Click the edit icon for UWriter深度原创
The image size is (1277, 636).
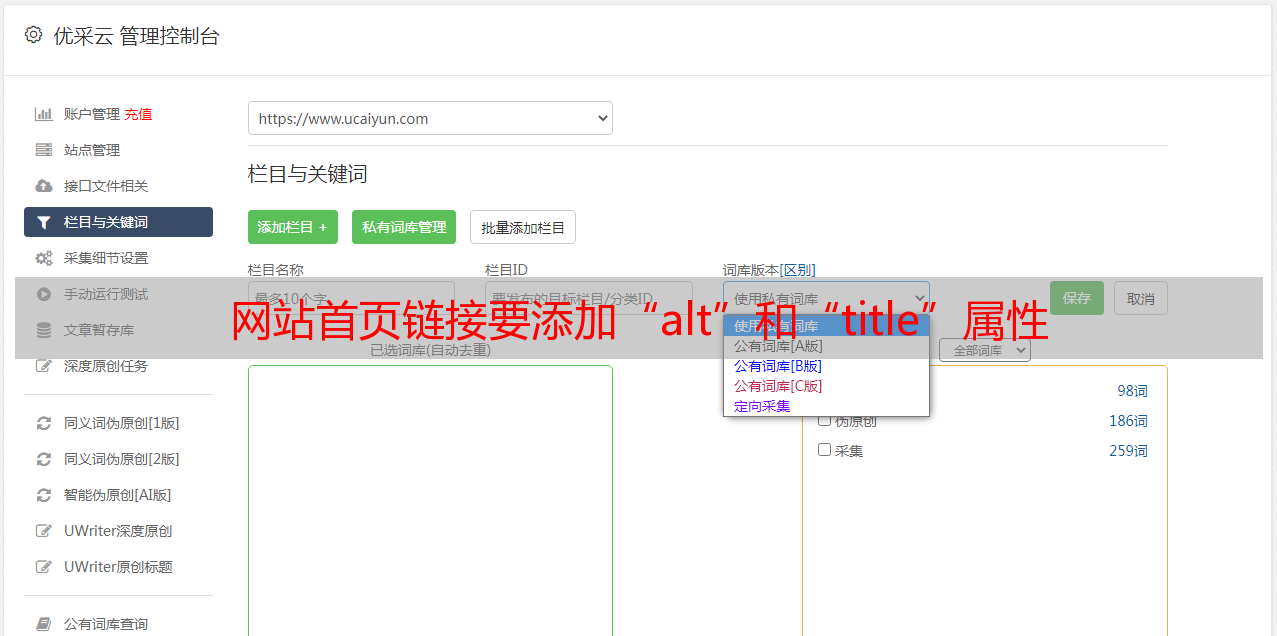(44, 531)
